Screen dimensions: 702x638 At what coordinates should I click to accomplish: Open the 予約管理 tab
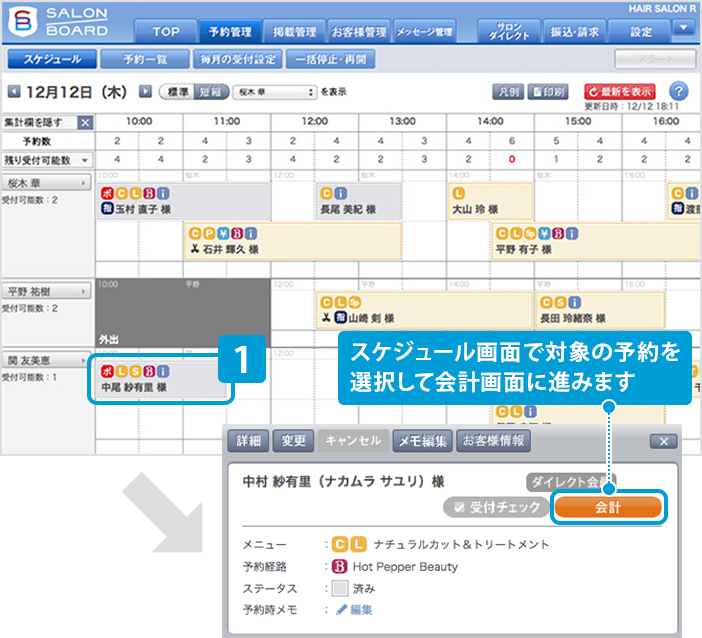tap(230, 31)
